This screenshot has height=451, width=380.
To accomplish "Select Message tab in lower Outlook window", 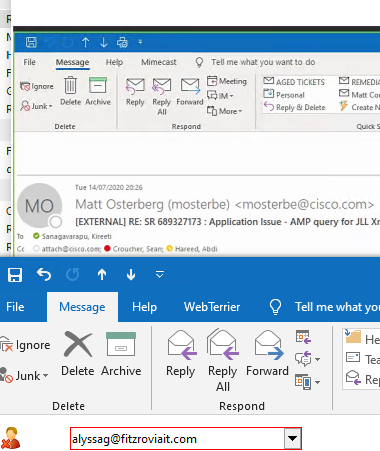I will pos(82,307).
